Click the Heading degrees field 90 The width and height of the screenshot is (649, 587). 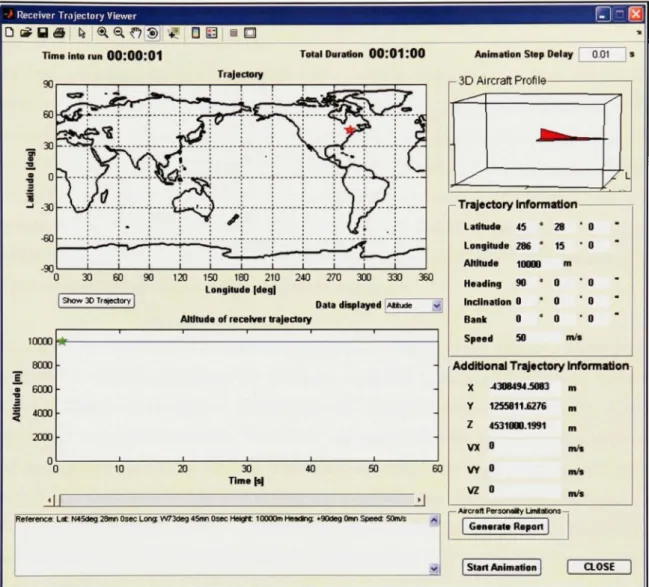525,283
